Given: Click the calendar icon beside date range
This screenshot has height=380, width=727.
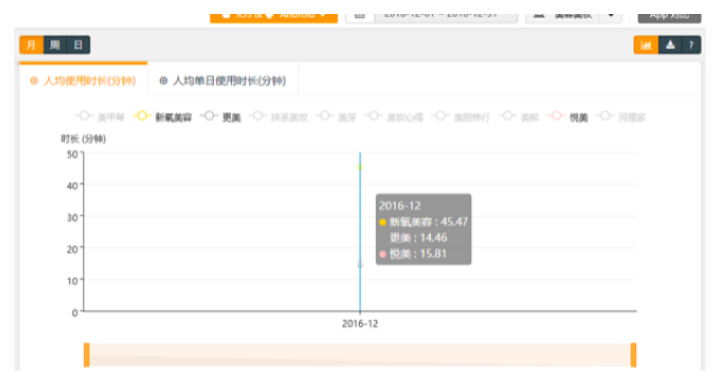Looking at the screenshot, I should coord(360,16).
